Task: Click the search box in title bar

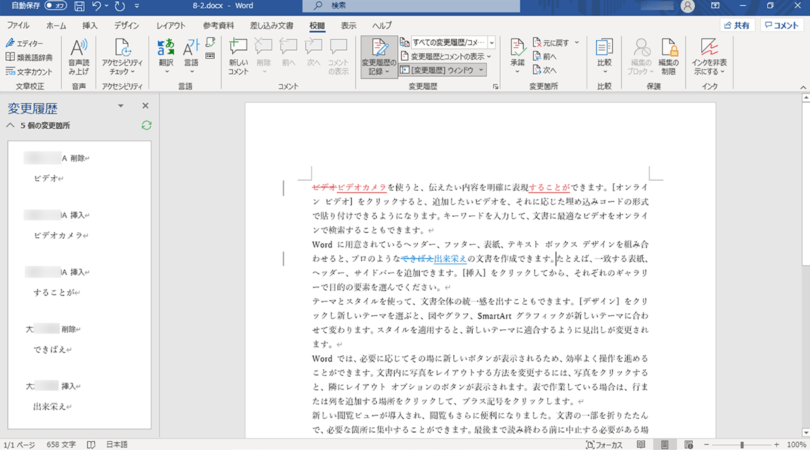Action: pyautogui.click(x=411, y=6)
